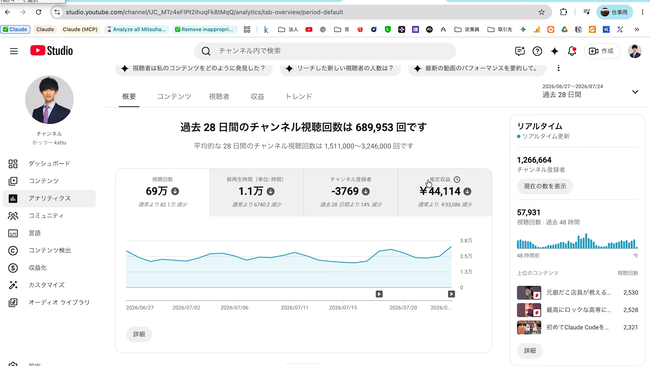Click the オーディオ ライブラリ sidebar icon

[x=13, y=303]
